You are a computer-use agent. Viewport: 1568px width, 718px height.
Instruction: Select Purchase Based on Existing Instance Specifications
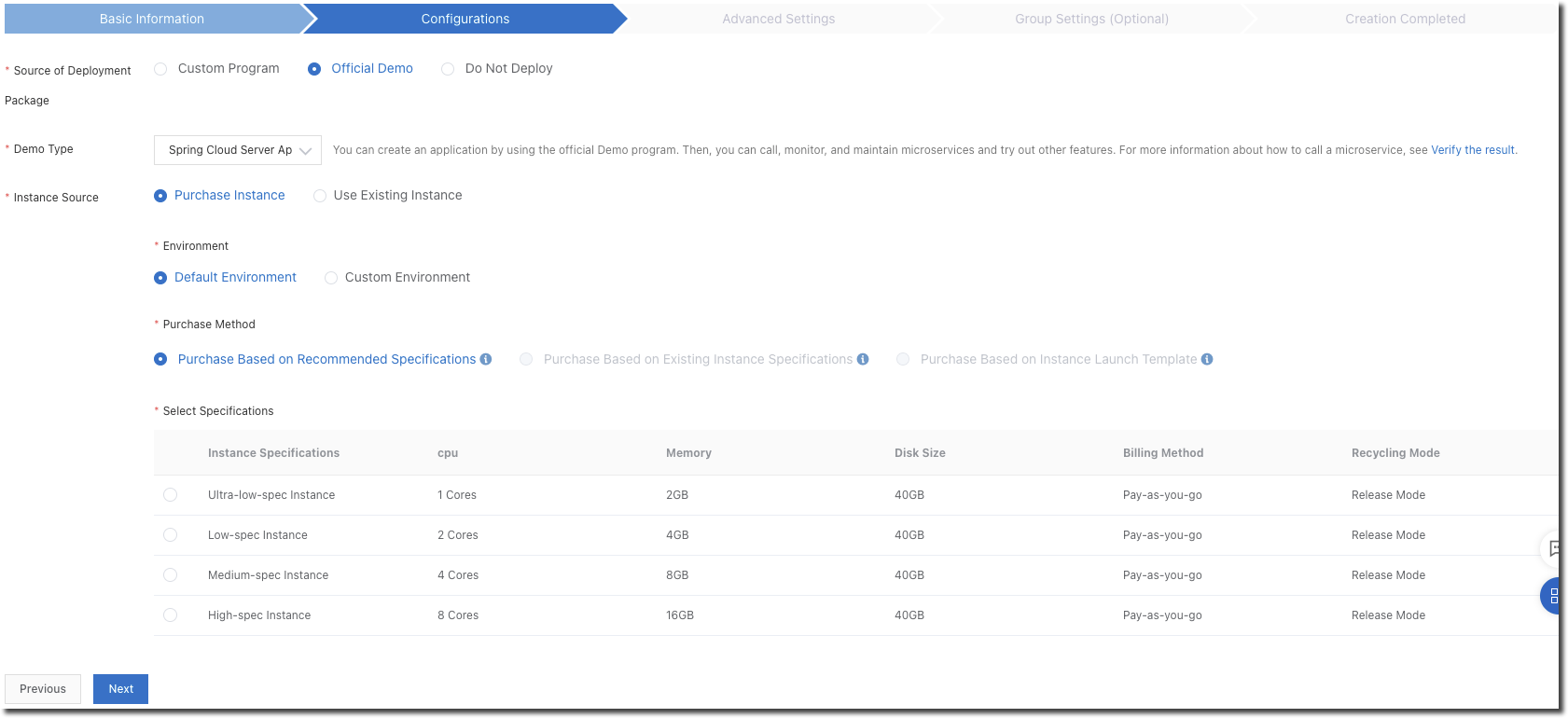(x=526, y=359)
